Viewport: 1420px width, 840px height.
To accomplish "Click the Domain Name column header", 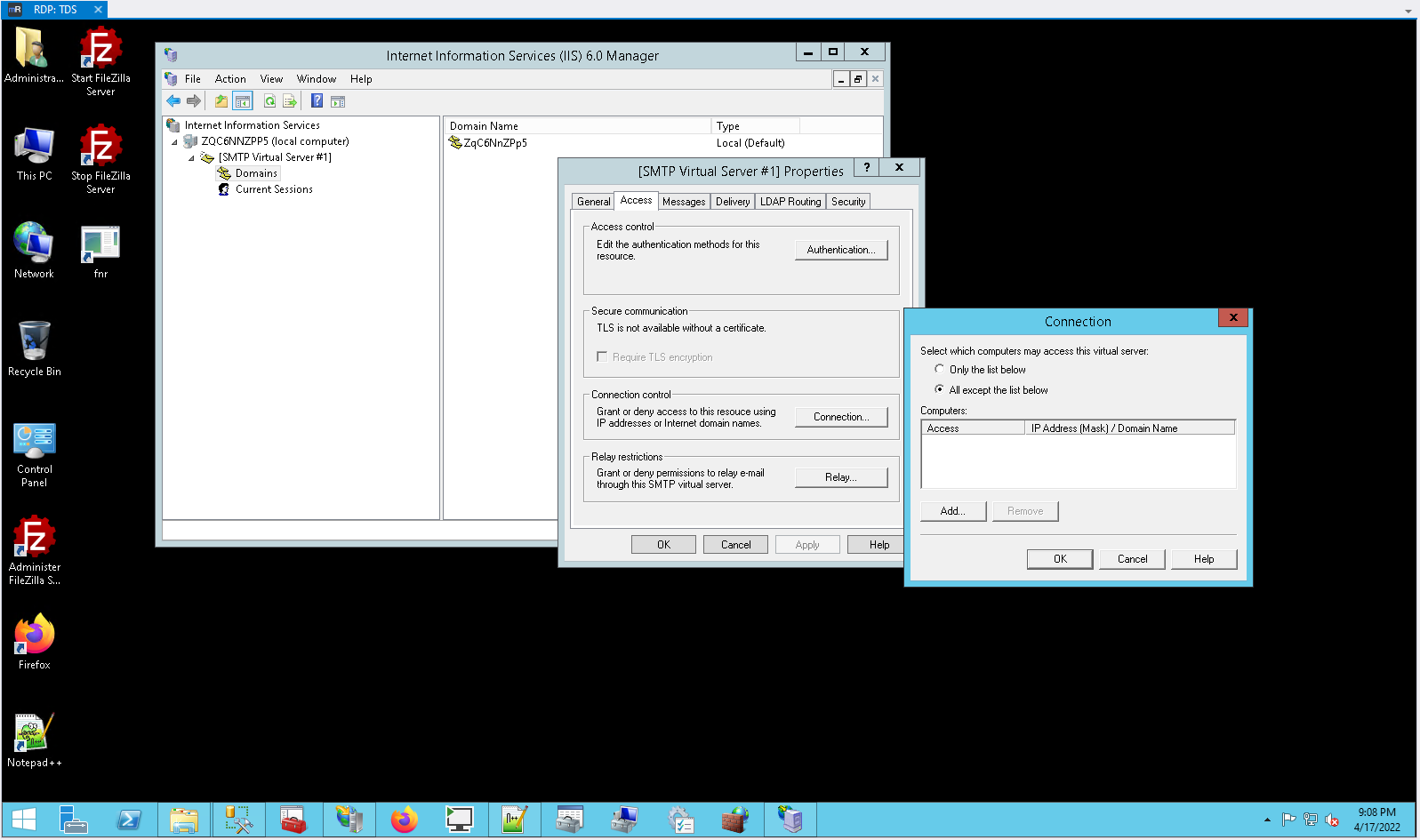I will (578, 126).
